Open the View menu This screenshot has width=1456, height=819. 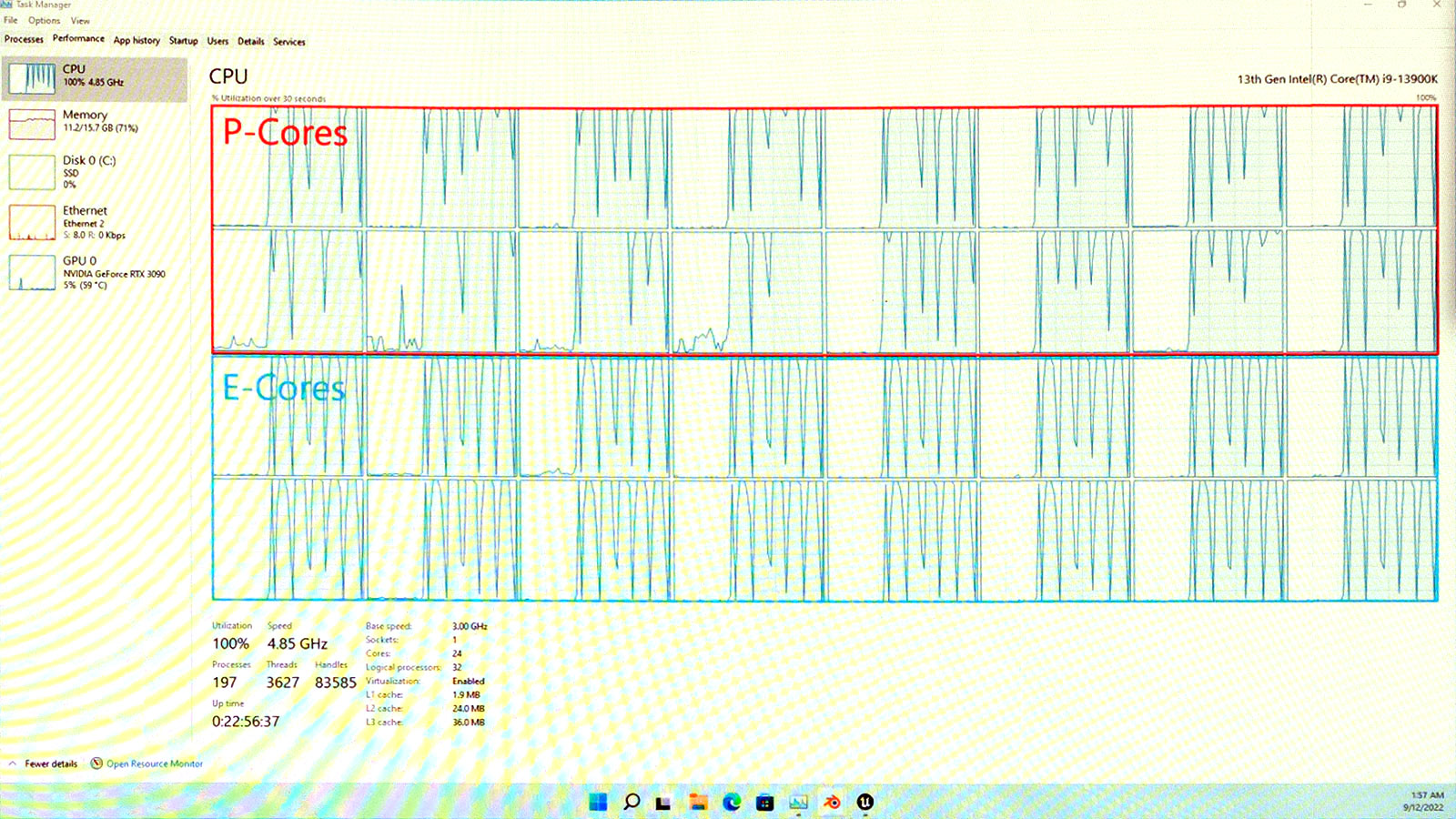pos(80,20)
